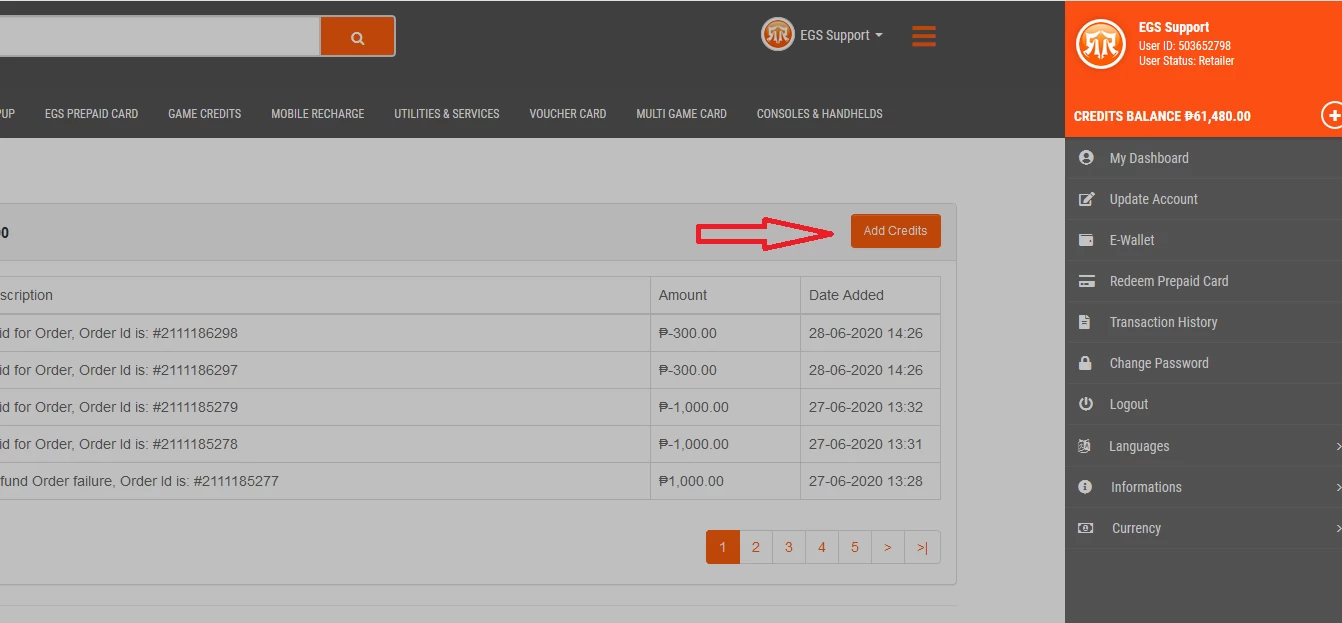Expand the Currency submenu arrow

click(x=1337, y=528)
